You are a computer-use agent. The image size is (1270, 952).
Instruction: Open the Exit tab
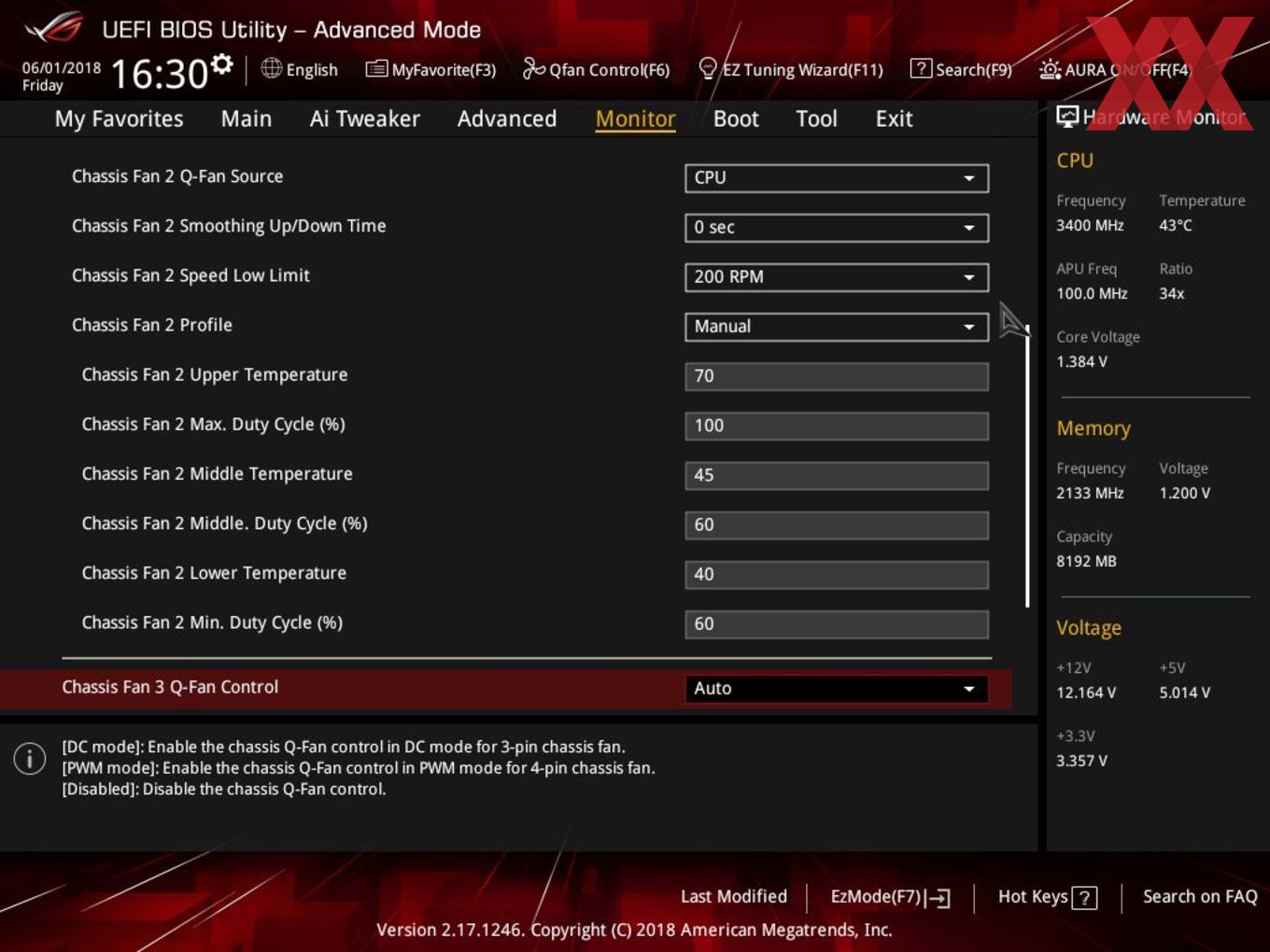tap(894, 119)
